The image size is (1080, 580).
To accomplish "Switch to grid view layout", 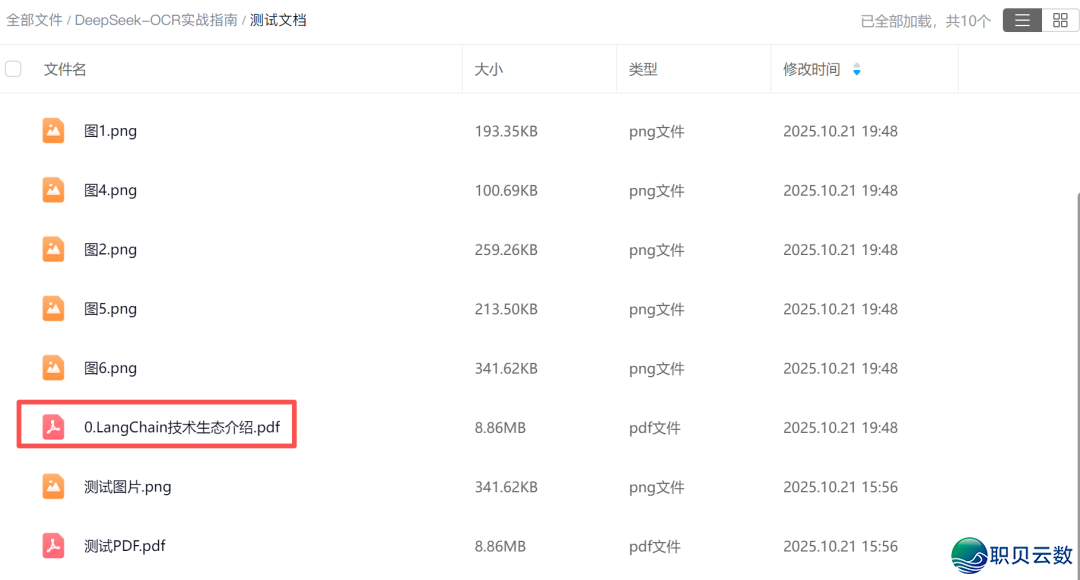I will coord(1060,20).
